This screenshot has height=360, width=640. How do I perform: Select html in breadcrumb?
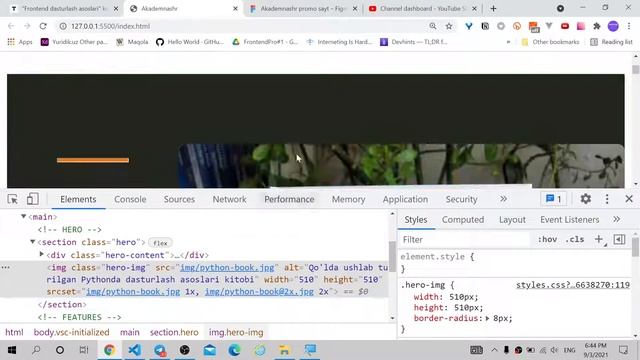(14, 332)
